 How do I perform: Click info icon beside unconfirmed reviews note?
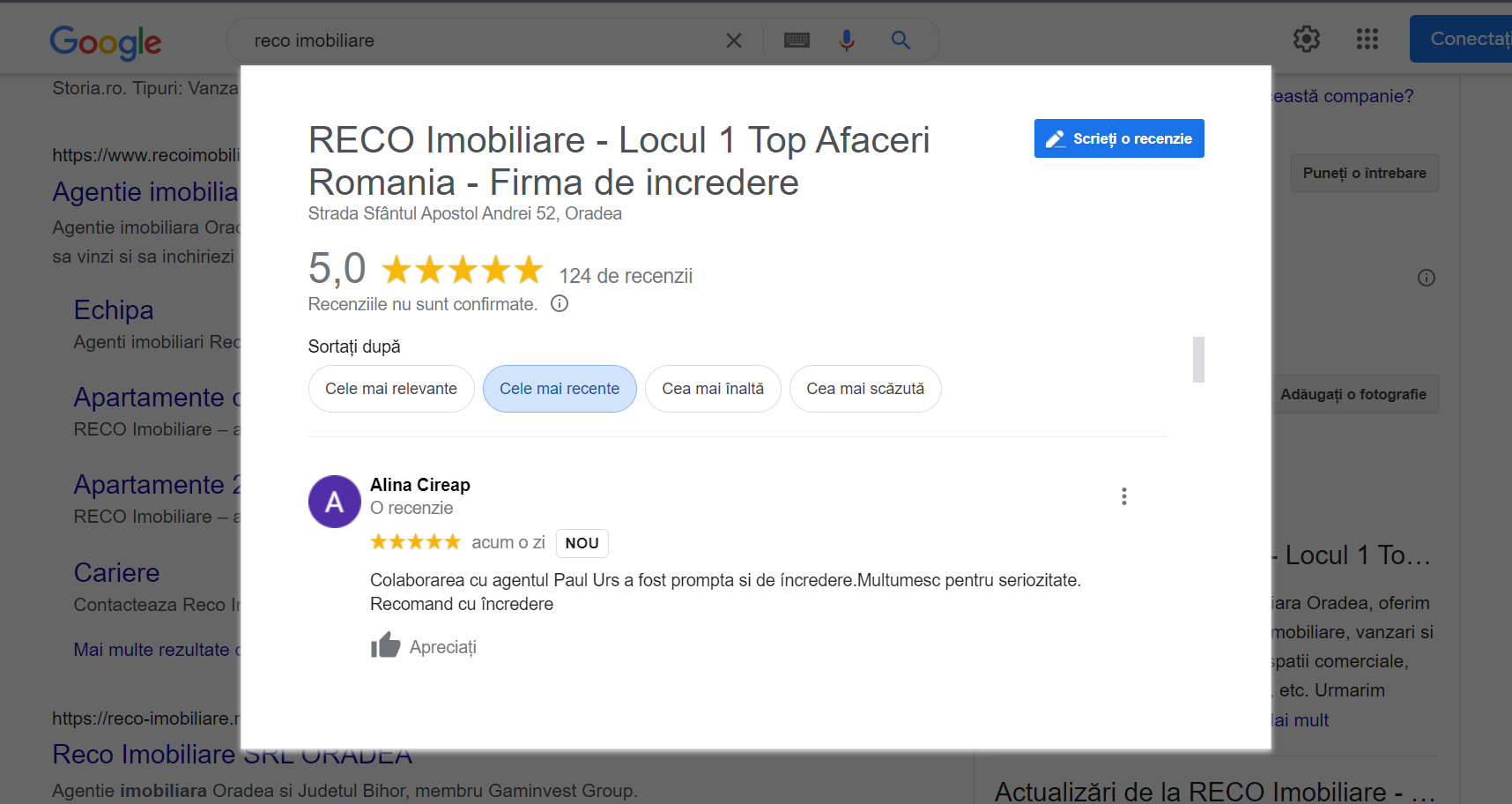[x=560, y=304]
